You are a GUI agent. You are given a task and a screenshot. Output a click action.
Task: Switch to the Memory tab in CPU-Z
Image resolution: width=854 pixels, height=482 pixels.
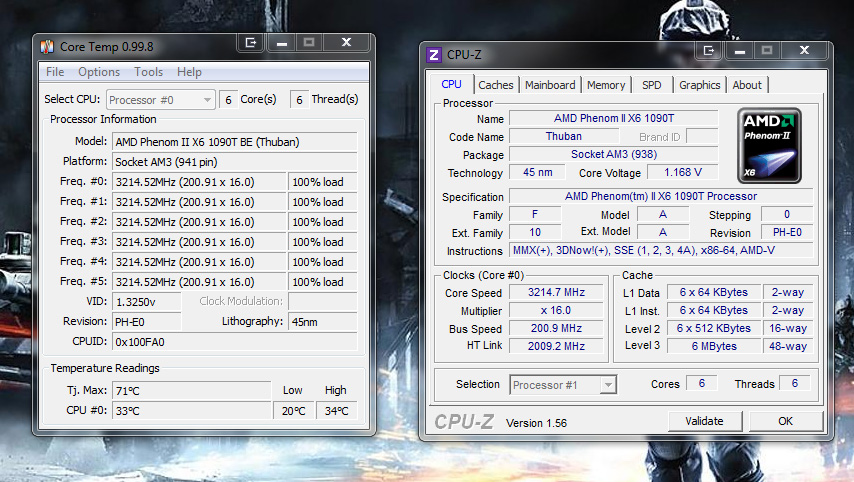tap(606, 85)
